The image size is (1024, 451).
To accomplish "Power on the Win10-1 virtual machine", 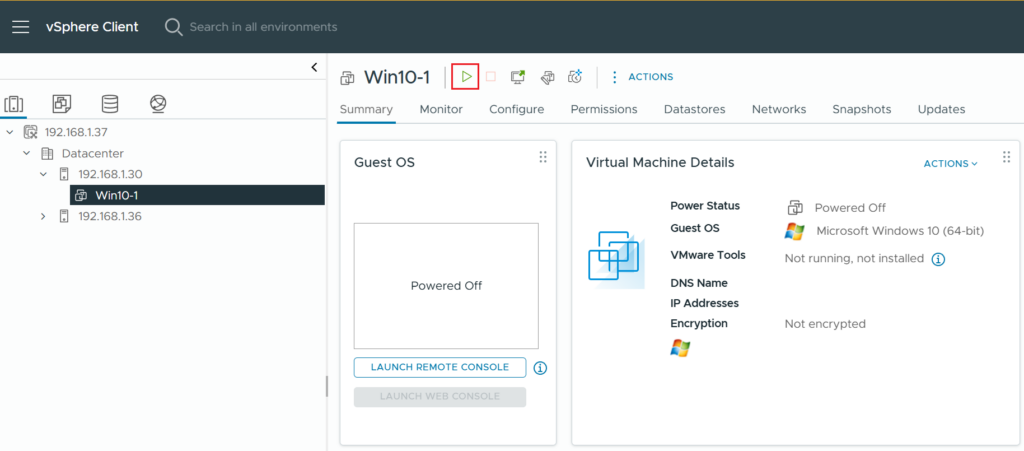I will (466, 77).
